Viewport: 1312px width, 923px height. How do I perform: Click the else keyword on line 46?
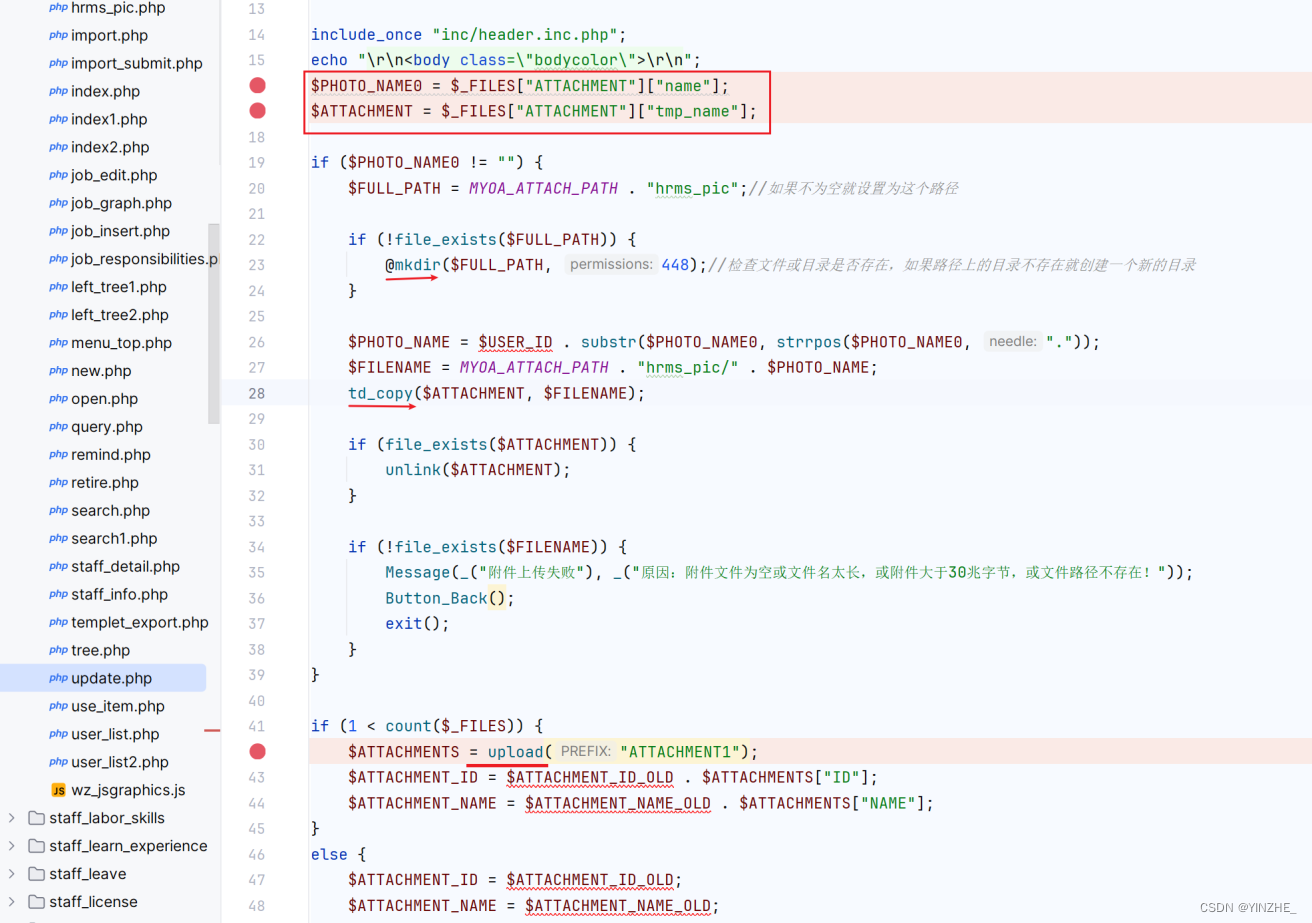click(329, 855)
